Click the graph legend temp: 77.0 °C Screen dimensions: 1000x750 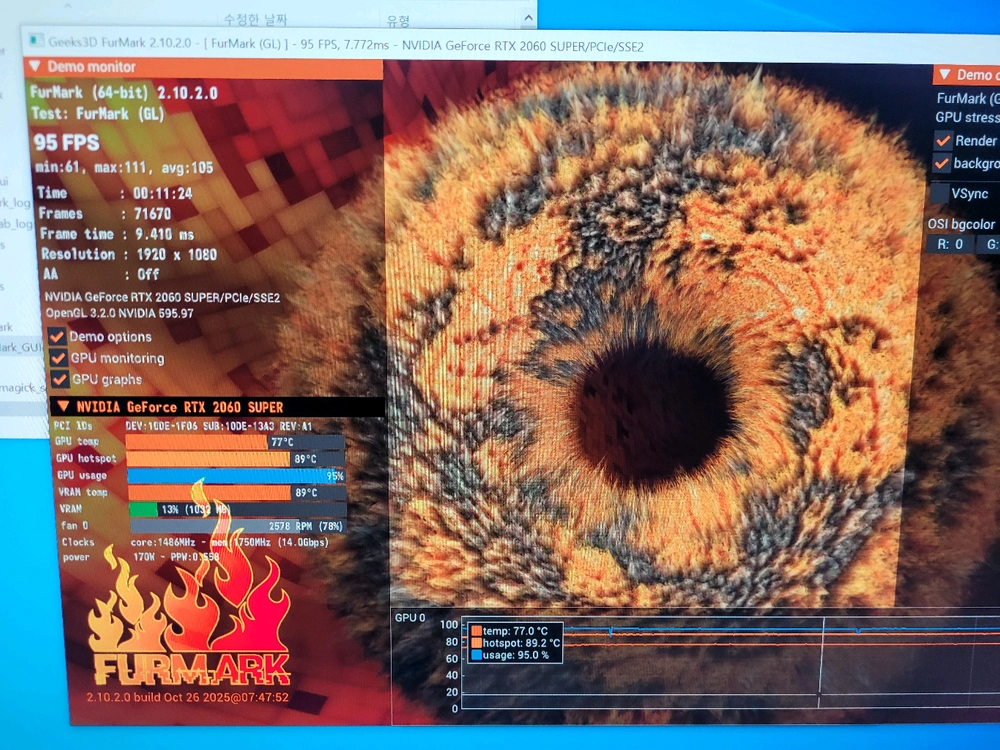[x=515, y=631]
